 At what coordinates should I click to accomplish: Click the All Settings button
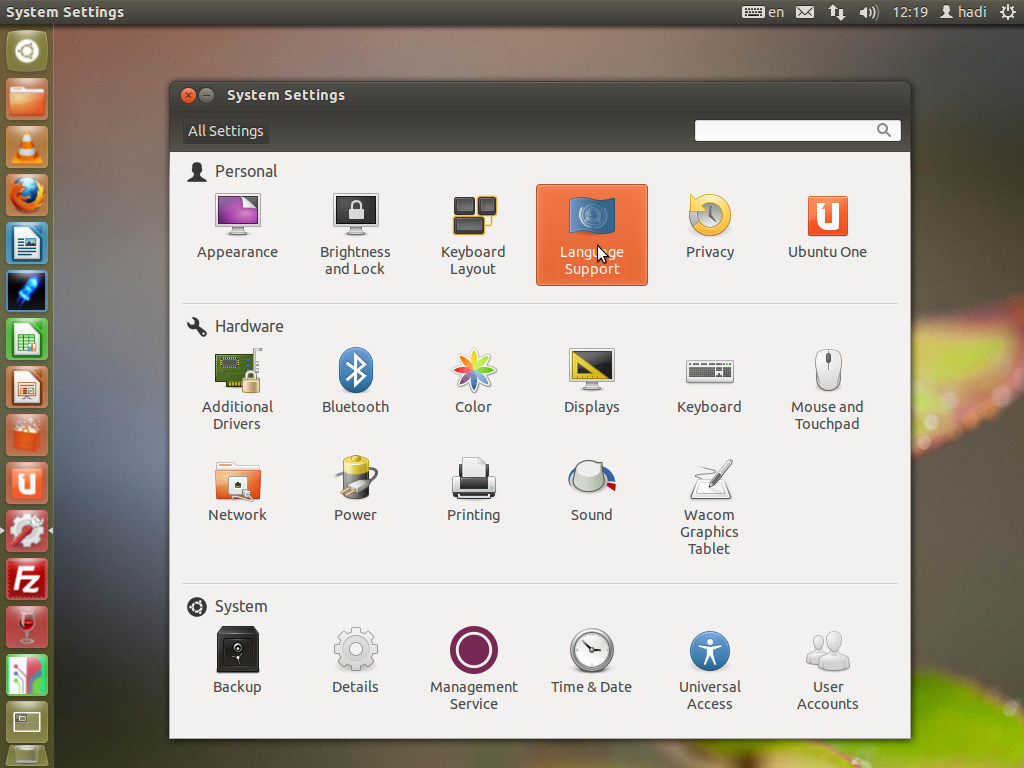(x=226, y=131)
